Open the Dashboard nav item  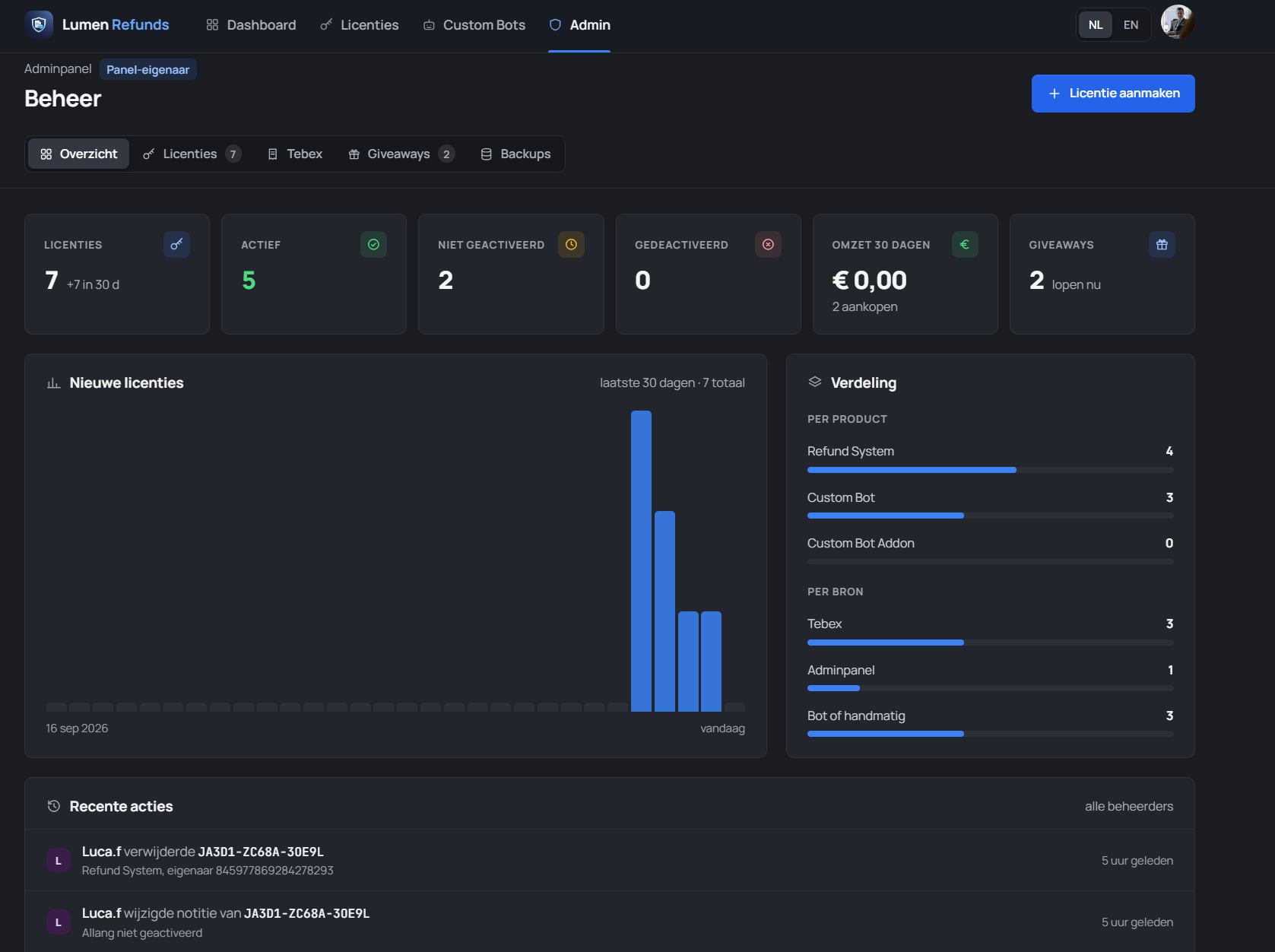tap(251, 25)
